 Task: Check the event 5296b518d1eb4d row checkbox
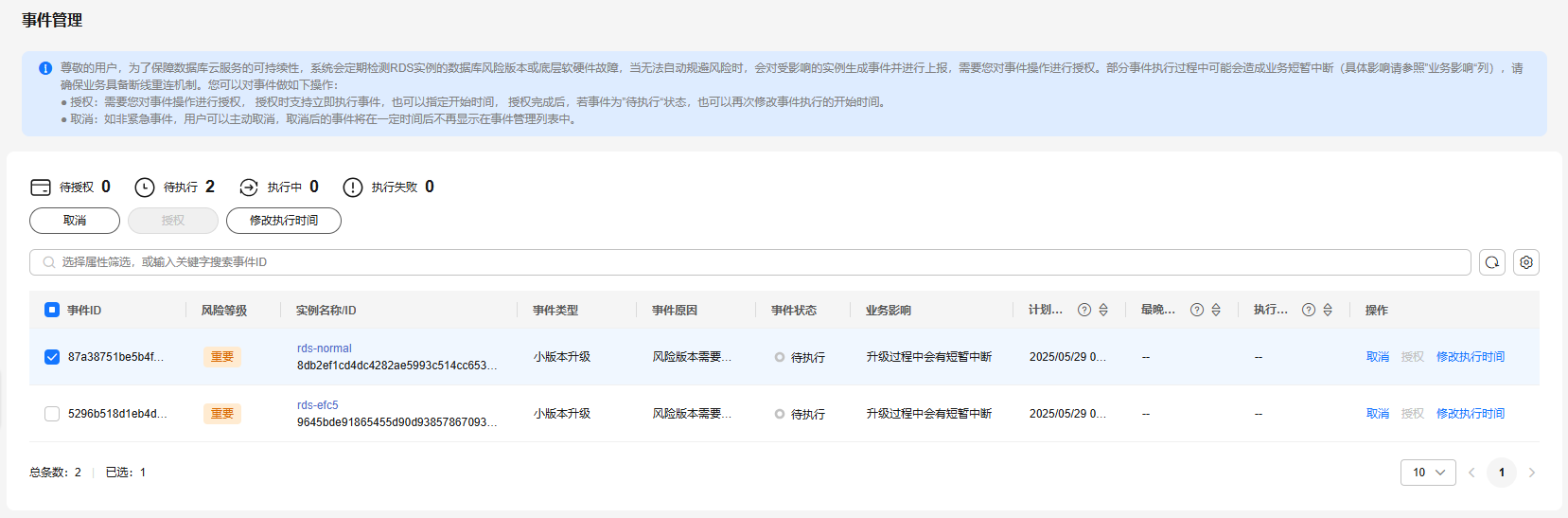[x=52, y=414]
